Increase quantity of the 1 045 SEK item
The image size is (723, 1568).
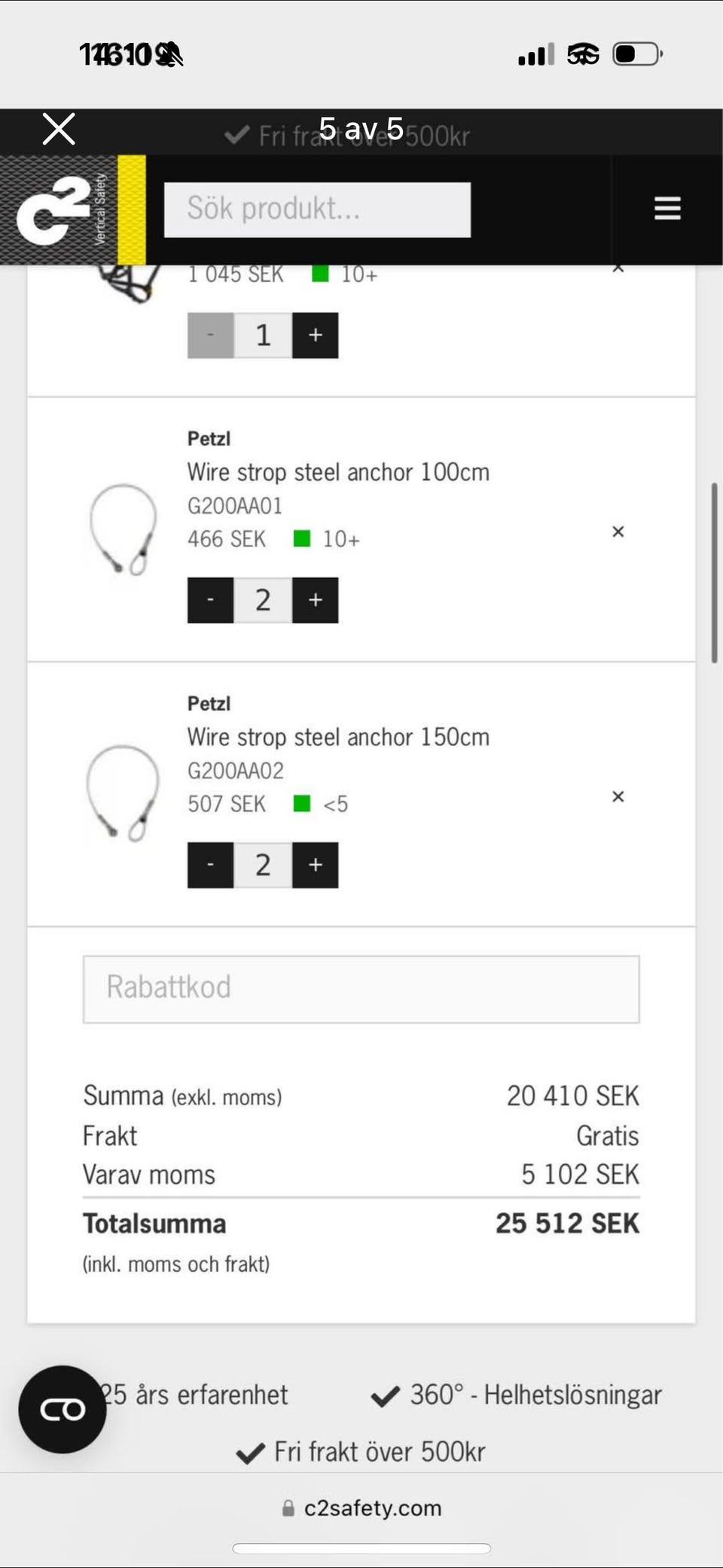pyautogui.click(x=315, y=335)
